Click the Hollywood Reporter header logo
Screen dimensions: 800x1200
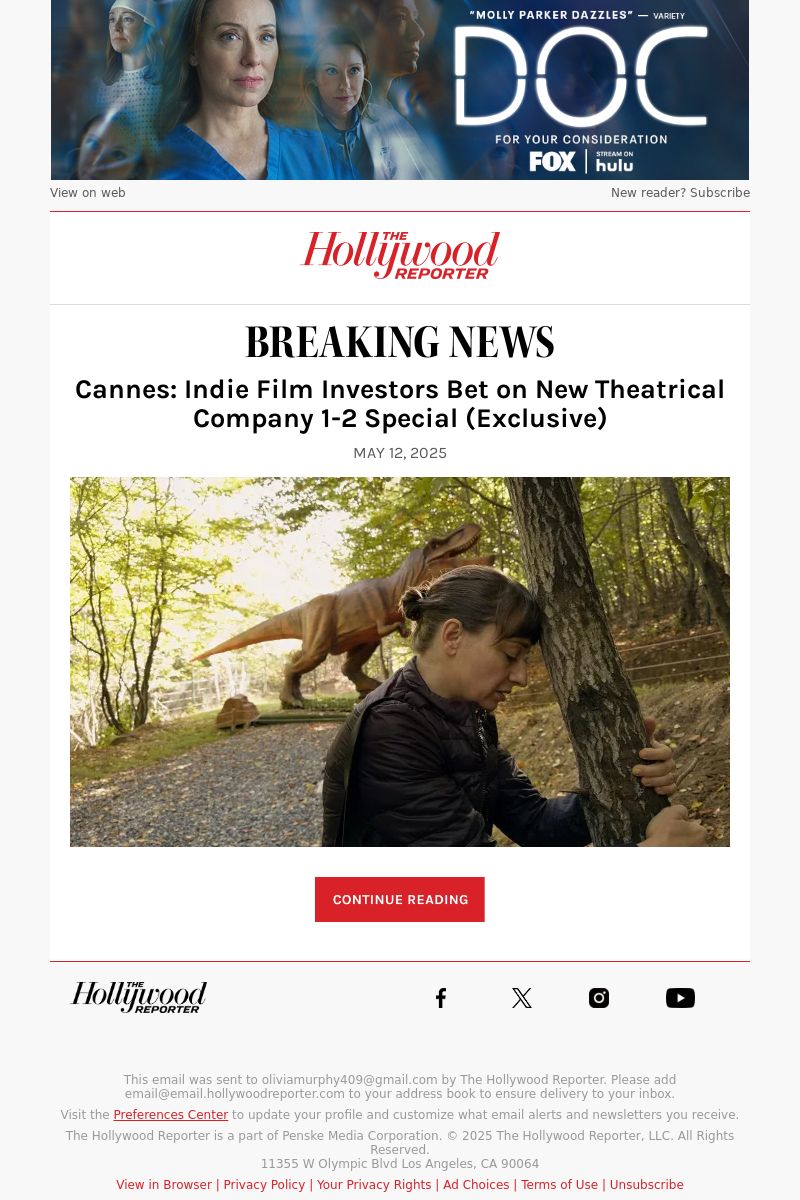[x=400, y=255]
